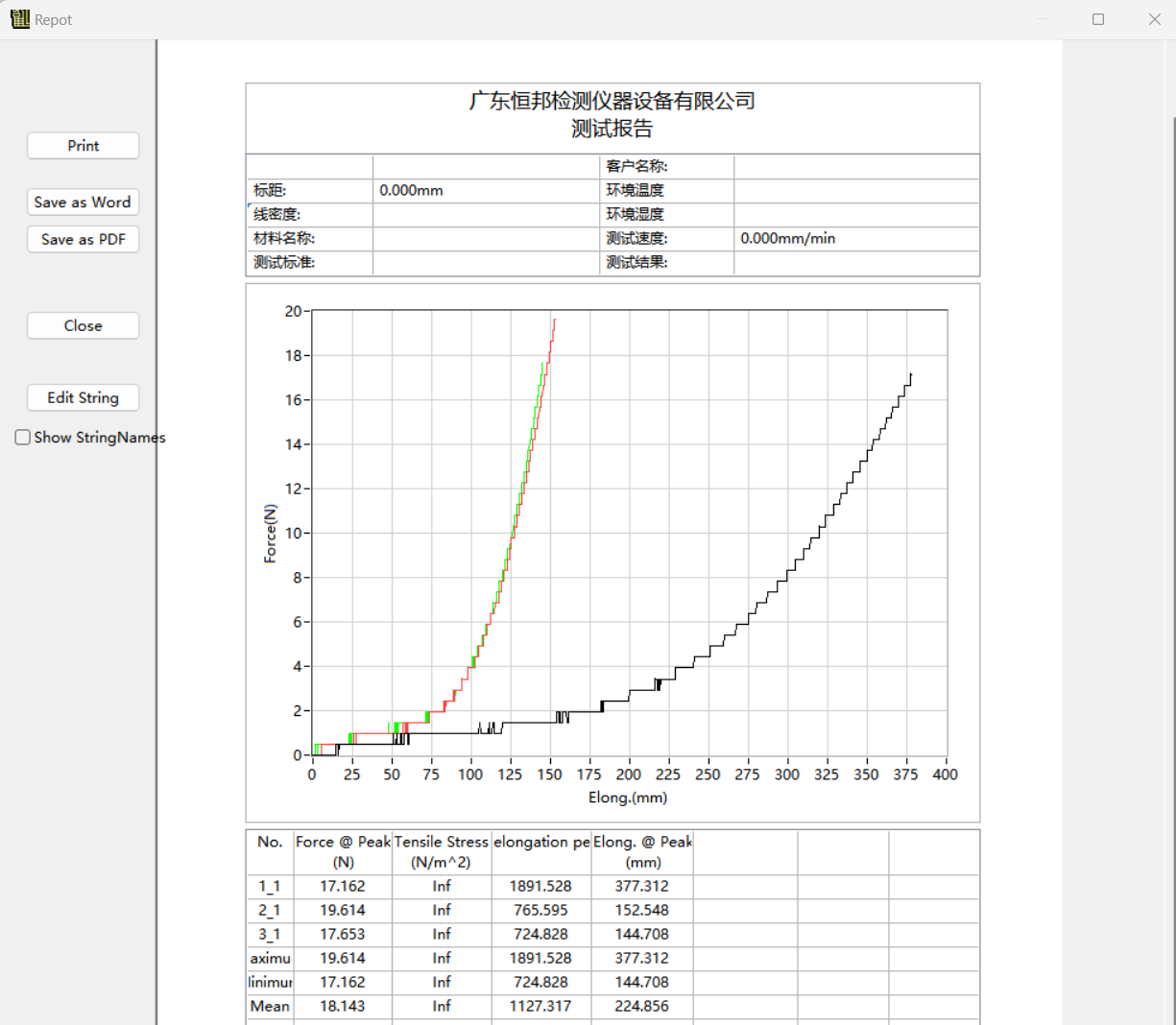This screenshot has width=1176, height=1025.
Task: Export report with Save as PDF
Action: pyautogui.click(x=83, y=240)
